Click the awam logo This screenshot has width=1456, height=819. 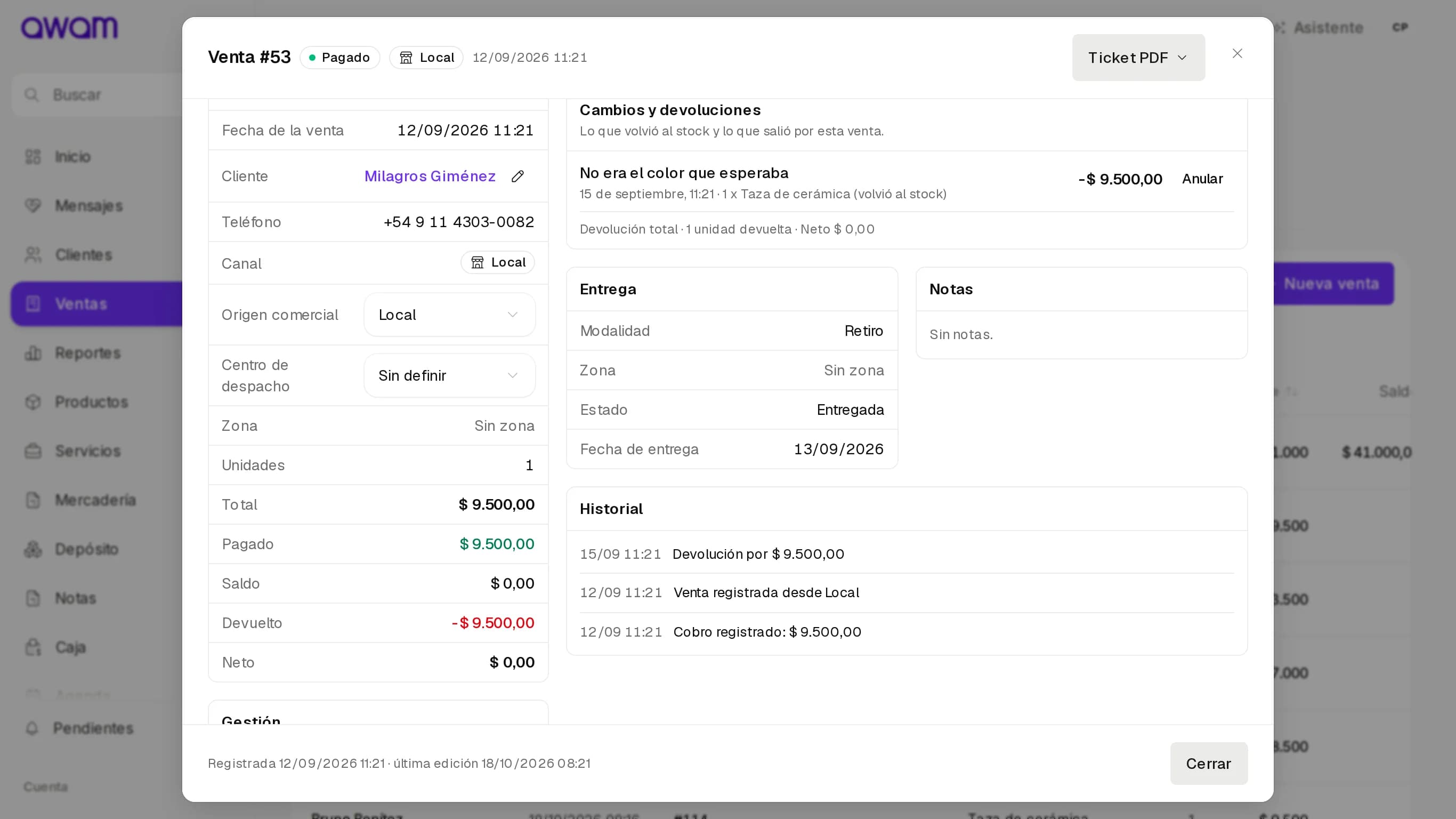coord(69,27)
